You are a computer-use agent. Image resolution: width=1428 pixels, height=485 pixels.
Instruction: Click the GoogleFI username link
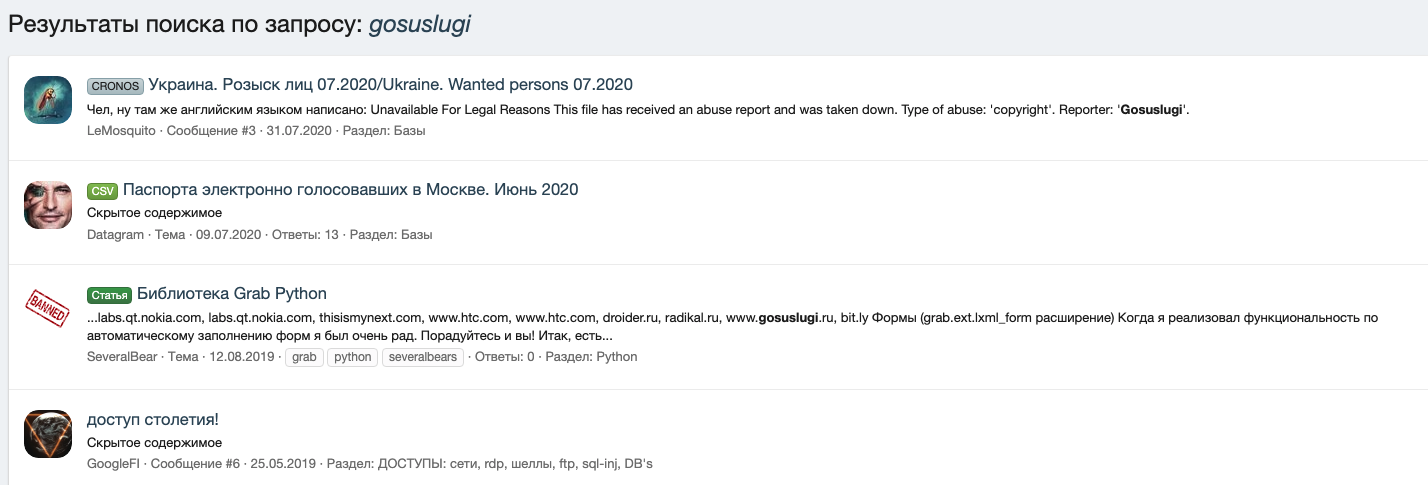click(x=116, y=464)
